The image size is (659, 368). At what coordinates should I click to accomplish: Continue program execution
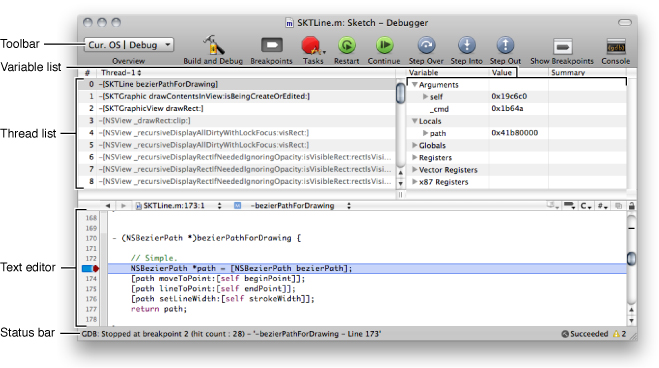click(384, 45)
